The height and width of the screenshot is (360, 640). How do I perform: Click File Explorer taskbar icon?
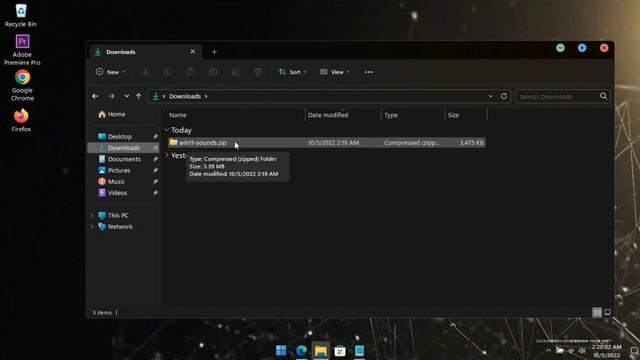tap(321, 350)
